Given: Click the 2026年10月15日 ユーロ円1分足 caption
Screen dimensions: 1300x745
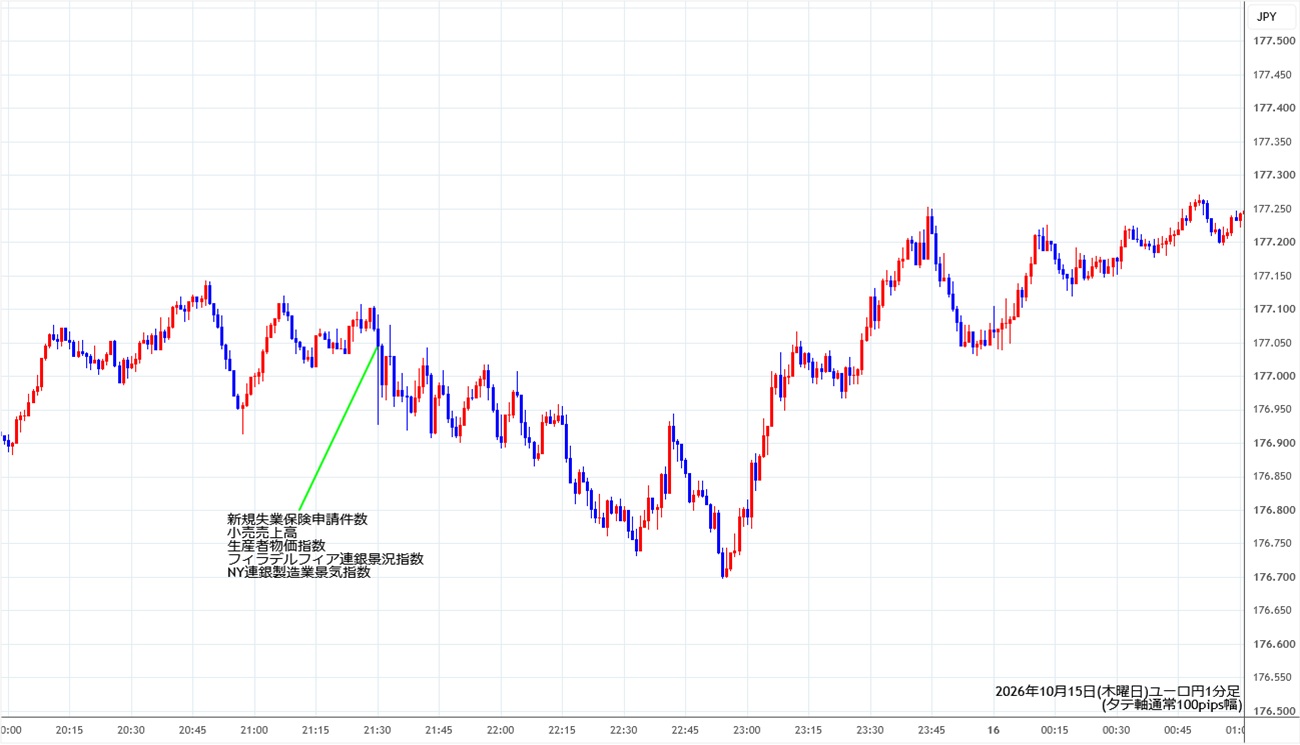Looking at the screenshot, I should 1118,691.
